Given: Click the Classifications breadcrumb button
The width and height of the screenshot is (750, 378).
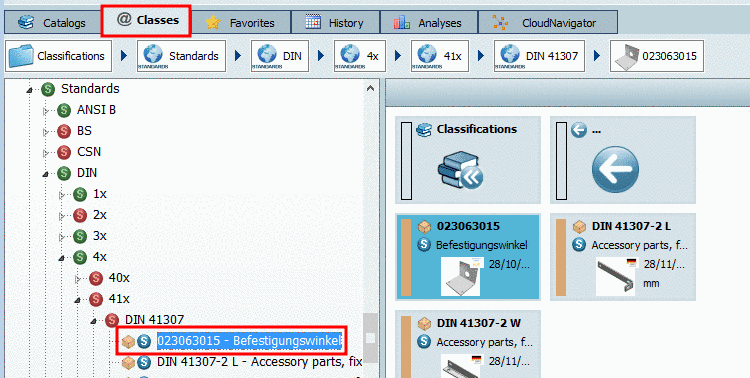Looking at the screenshot, I should click(58, 56).
